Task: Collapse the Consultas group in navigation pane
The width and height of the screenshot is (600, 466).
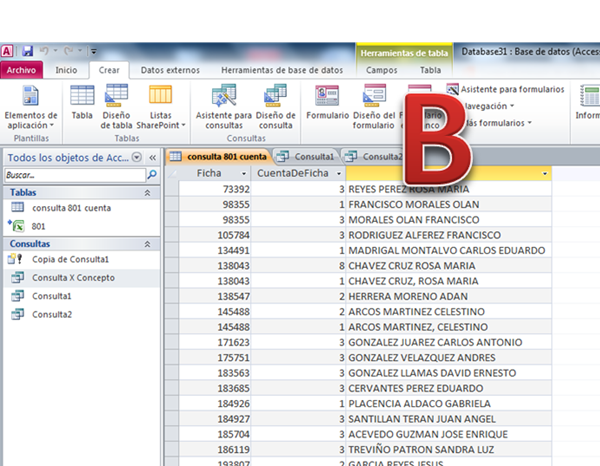Action: click(x=148, y=243)
